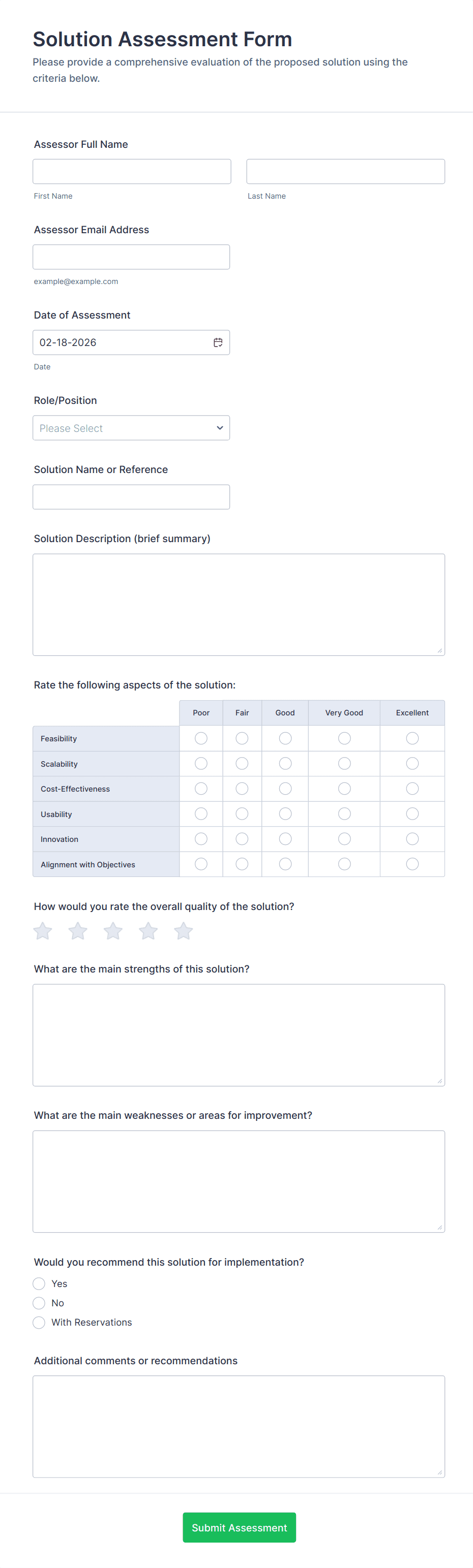Click the first rating star

tap(43, 931)
